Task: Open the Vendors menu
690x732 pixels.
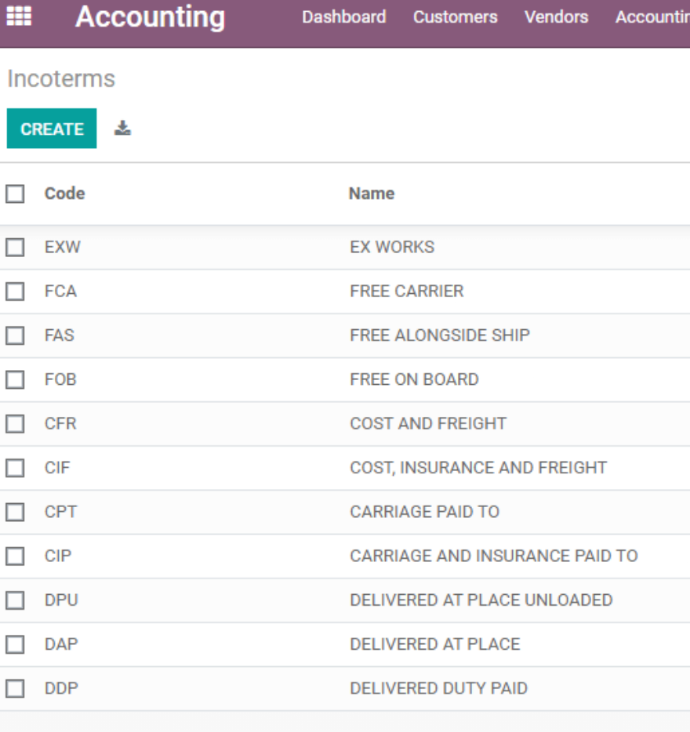Action: 556,17
